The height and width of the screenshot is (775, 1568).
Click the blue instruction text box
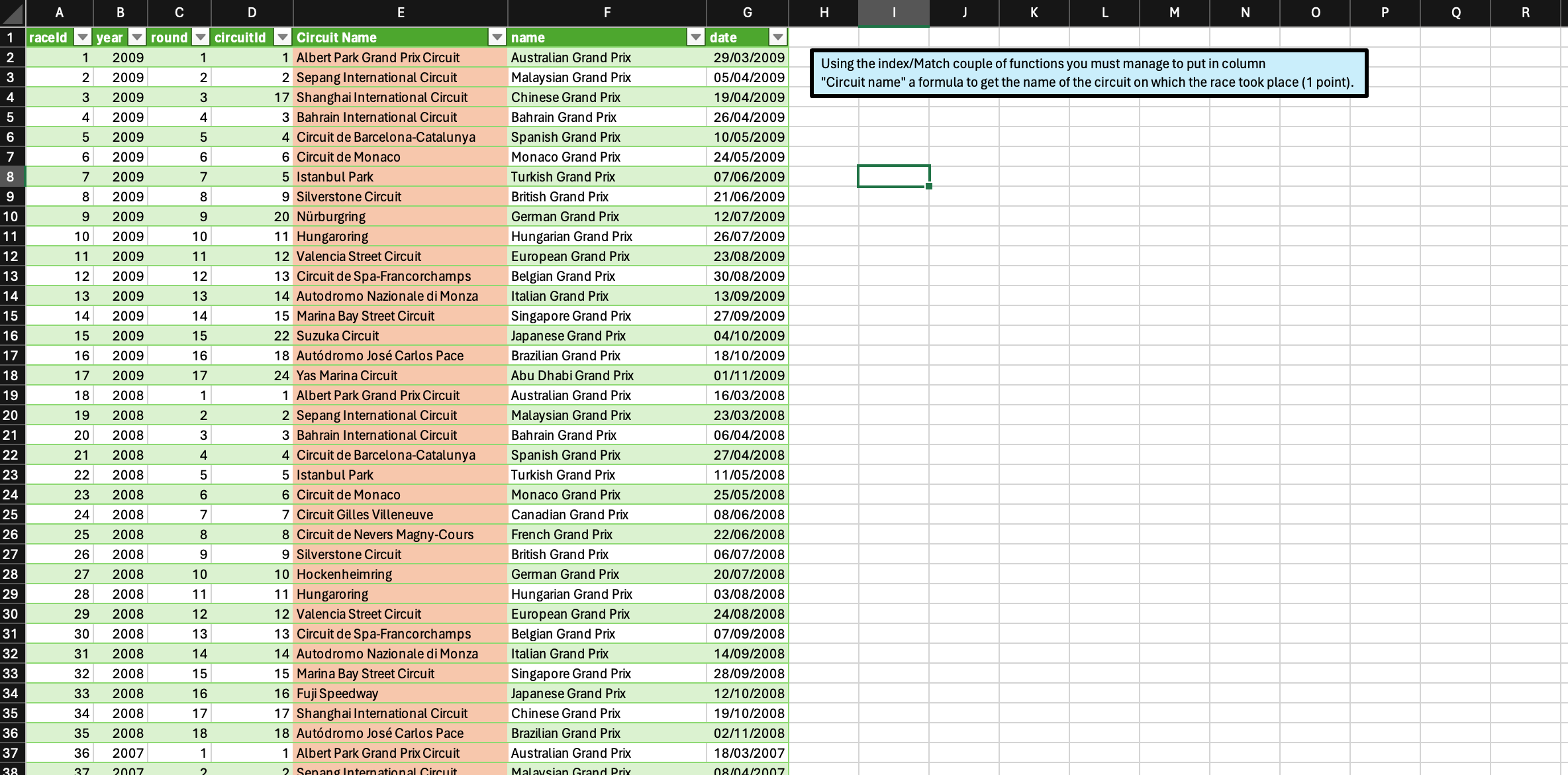[x=1088, y=73]
